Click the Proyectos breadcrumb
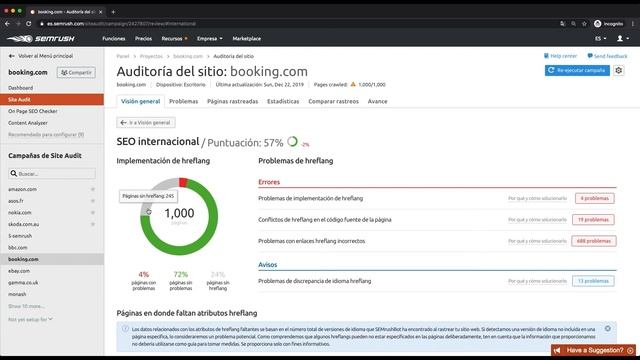The height and width of the screenshot is (360, 640). (151, 56)
